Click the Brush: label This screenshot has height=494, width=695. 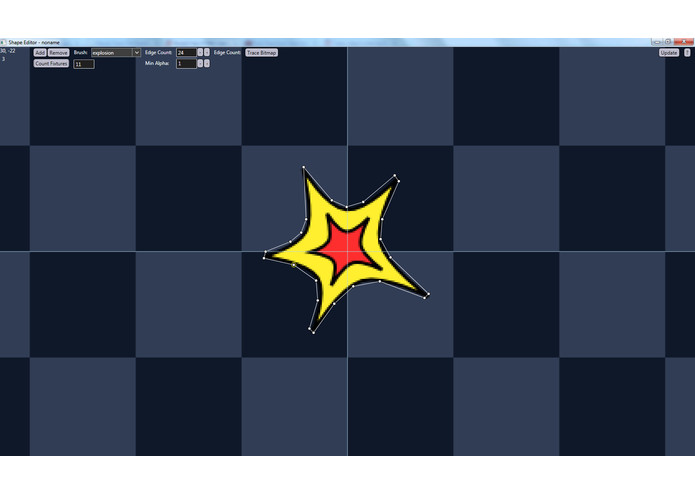coord(80,52)
